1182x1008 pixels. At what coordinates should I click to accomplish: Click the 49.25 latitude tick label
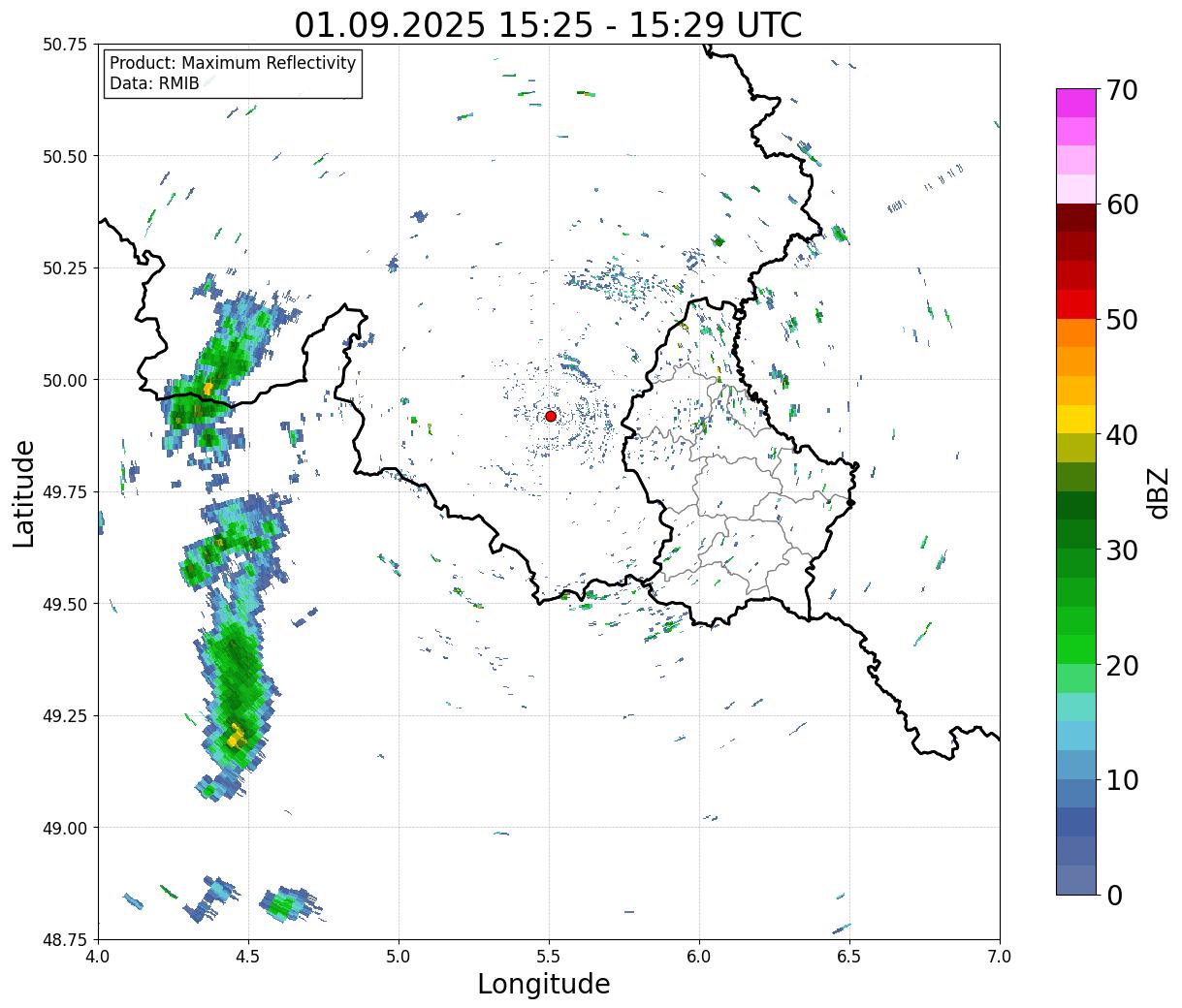coord(64,716)
